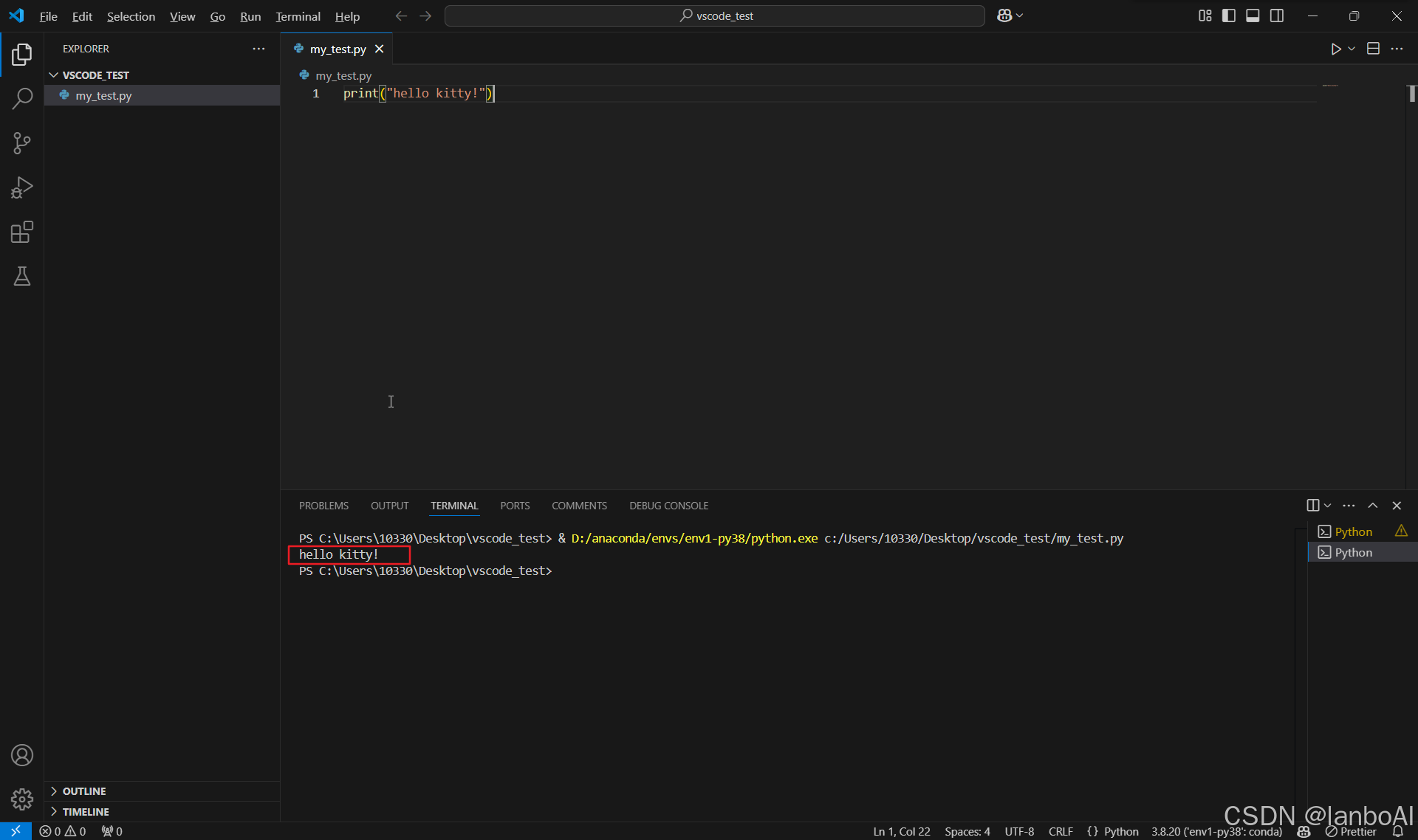Open the Search view in activity bar

(22, 98)
